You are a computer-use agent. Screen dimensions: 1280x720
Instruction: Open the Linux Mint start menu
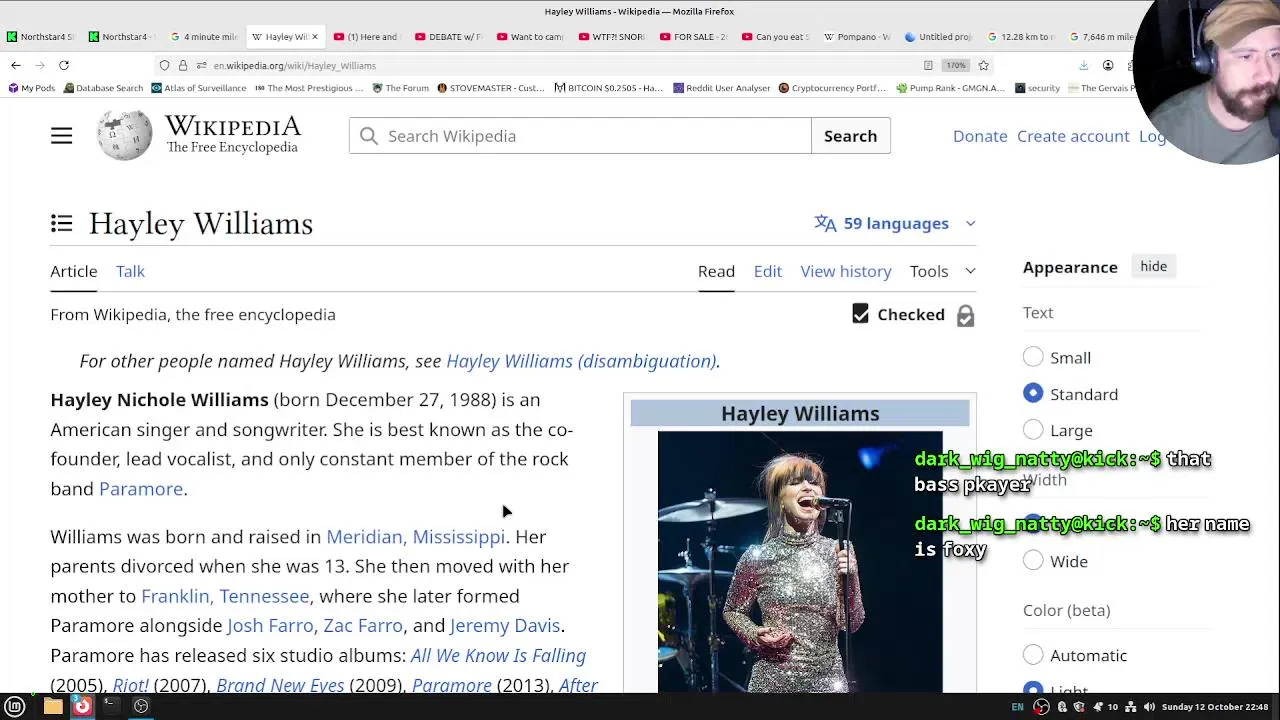[x=15, y=706]
